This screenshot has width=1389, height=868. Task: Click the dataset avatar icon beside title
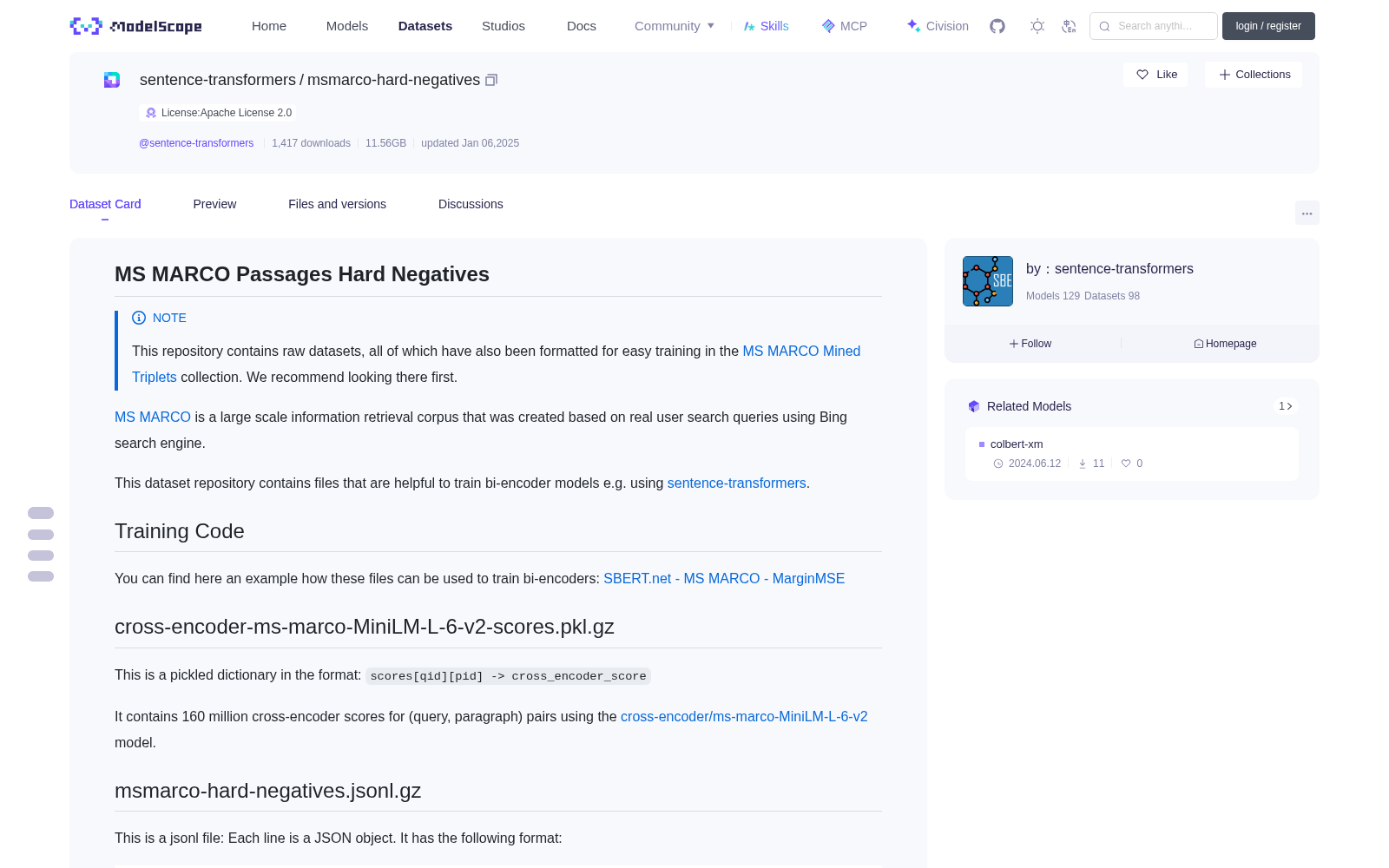[112, 80]
